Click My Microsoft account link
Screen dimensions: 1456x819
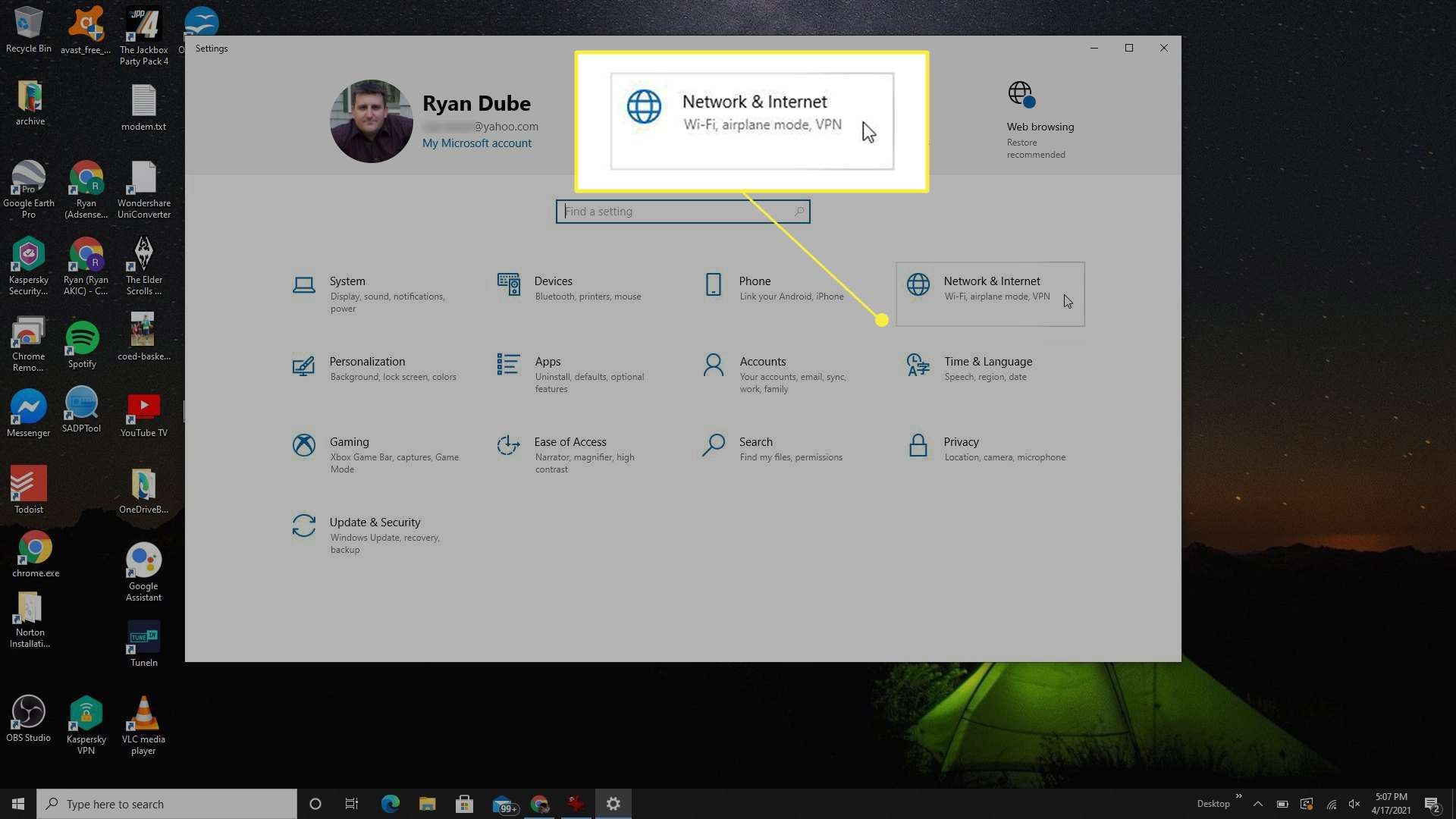point(477,142)
